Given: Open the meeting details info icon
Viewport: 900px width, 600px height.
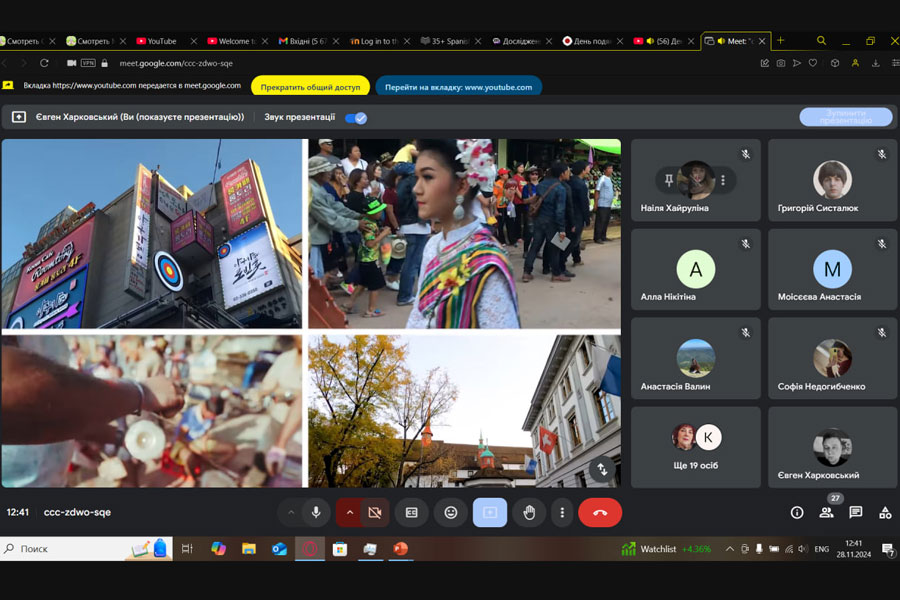Looking at the screenshot, I should [x=797, y=512].
